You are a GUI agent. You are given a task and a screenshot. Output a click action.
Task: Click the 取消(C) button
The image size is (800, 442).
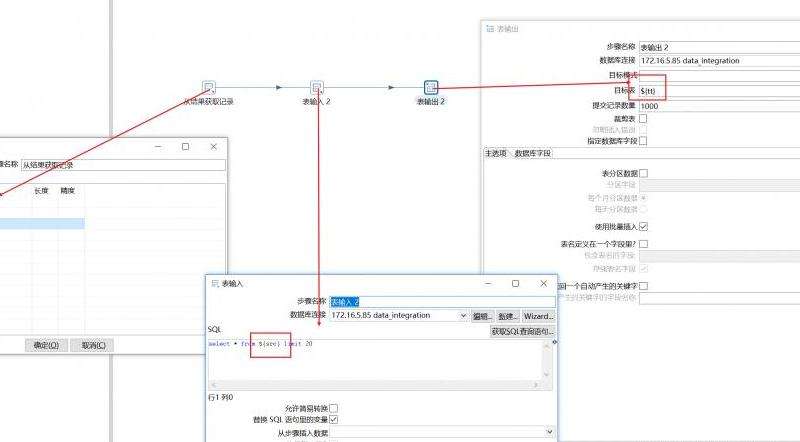click(93, 345)
